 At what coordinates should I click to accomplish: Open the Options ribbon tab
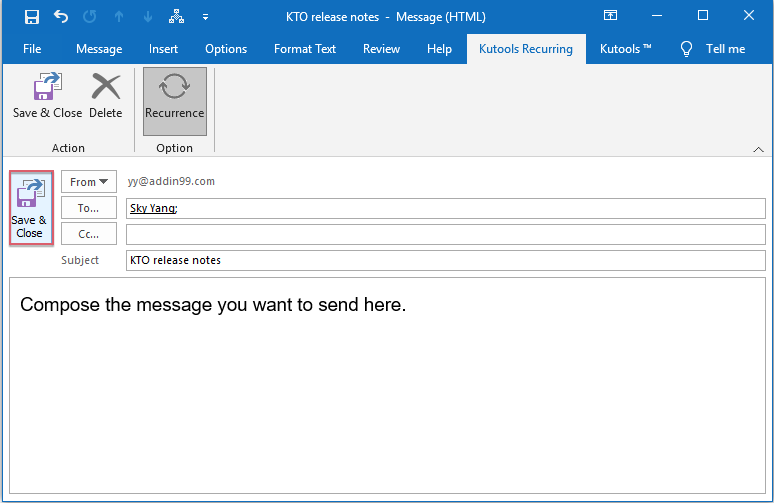coord(226,49)
